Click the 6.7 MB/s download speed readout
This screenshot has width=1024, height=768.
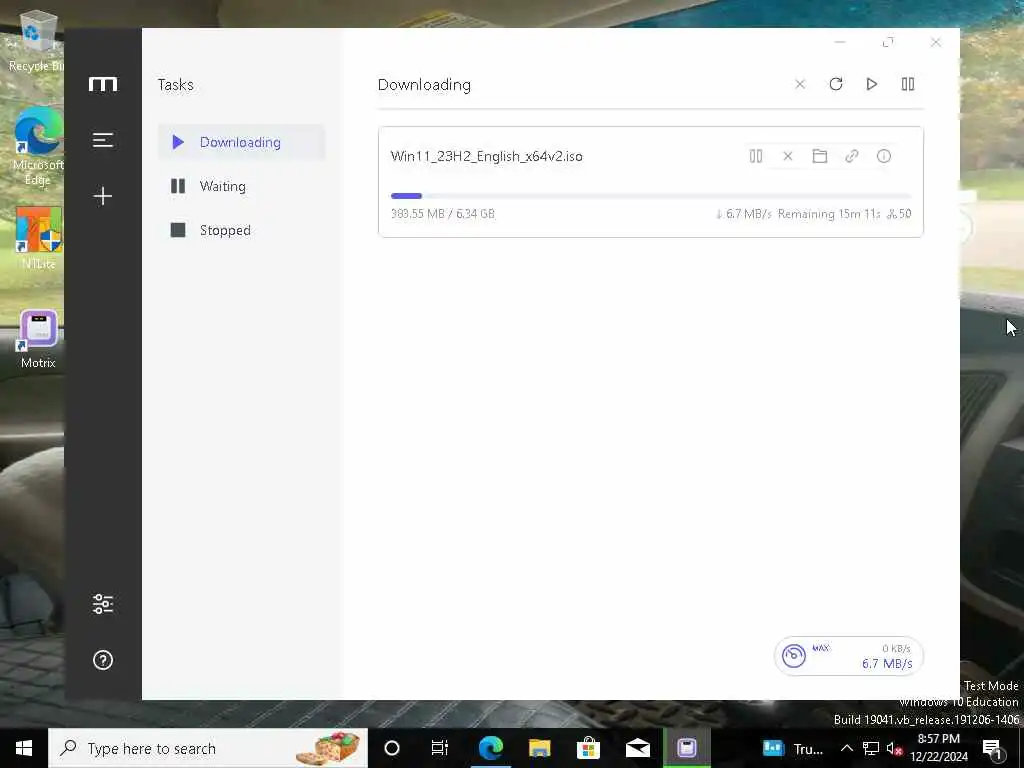887,664
